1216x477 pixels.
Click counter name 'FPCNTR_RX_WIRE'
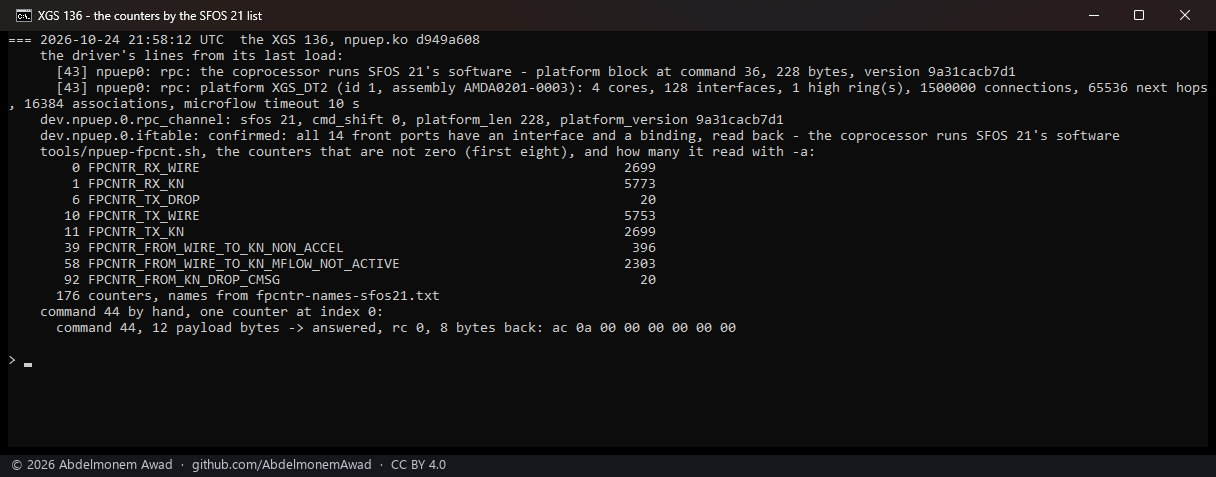144,168
